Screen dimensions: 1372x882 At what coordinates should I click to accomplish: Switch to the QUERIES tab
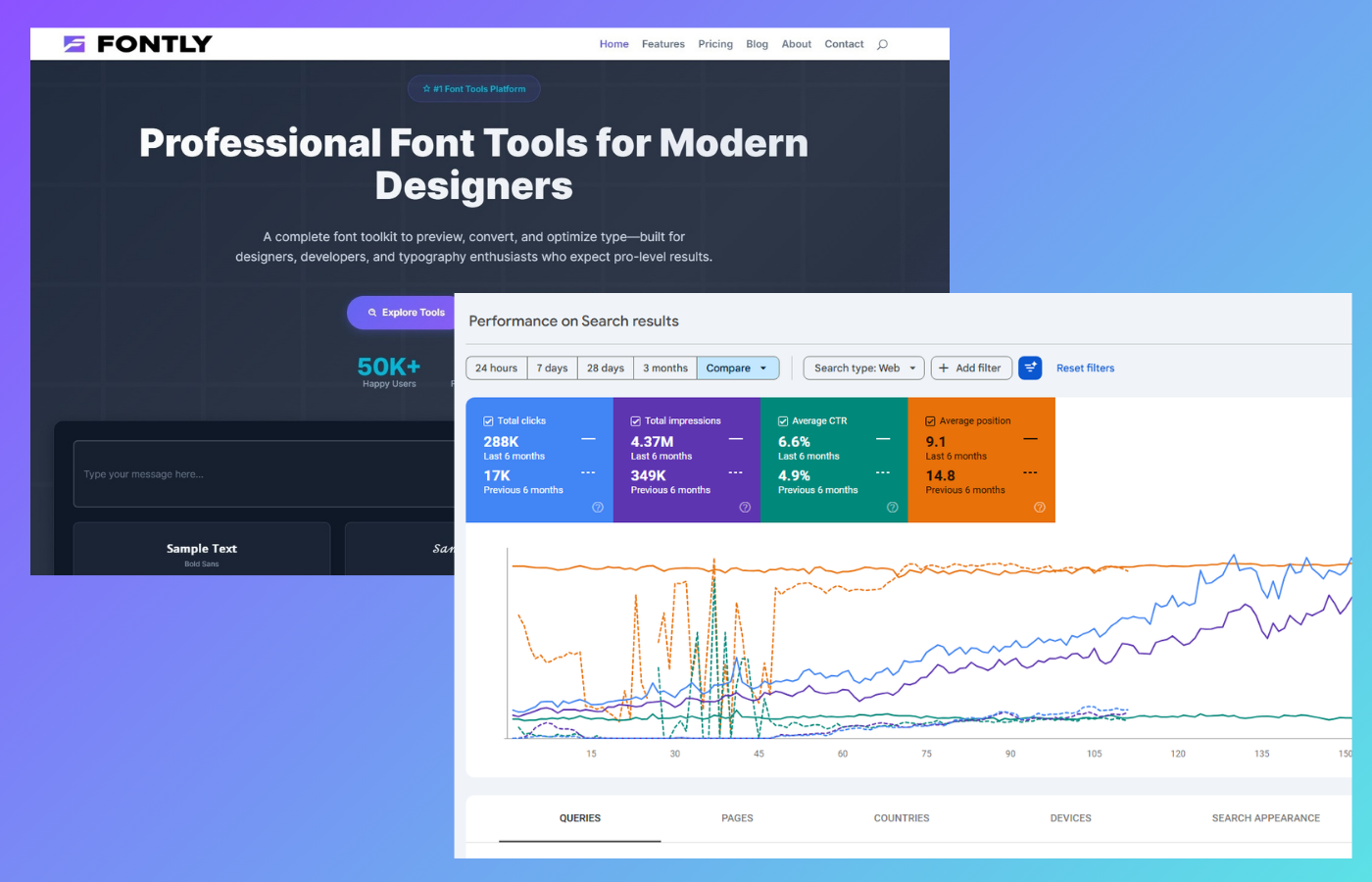tap(580, 818)
